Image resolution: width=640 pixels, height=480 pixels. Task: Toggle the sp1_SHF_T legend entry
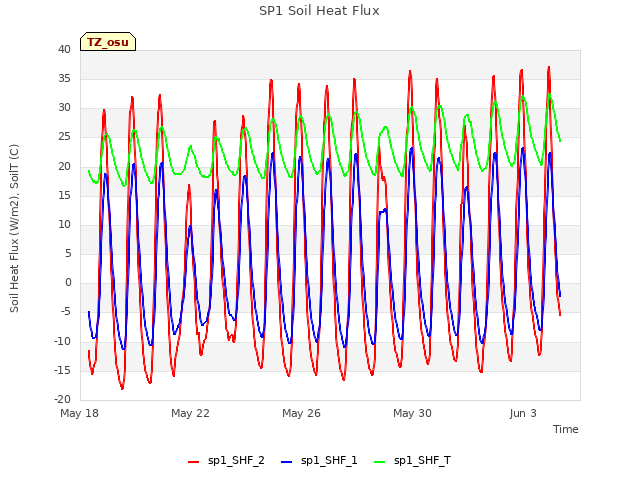[x=413, y=461]
